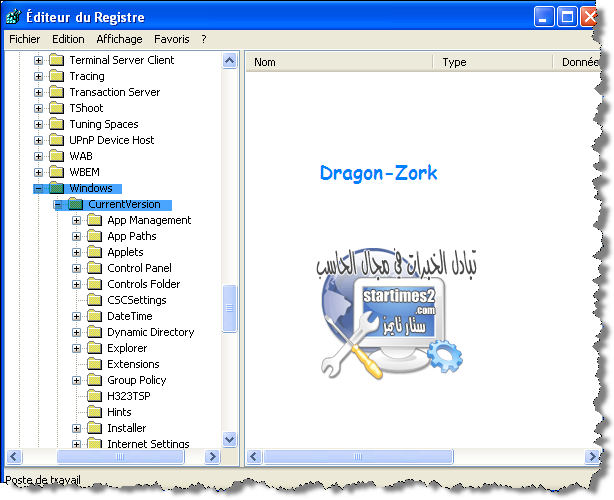Open the Affichage menu

pyautogui.click(x=119, y=39)
